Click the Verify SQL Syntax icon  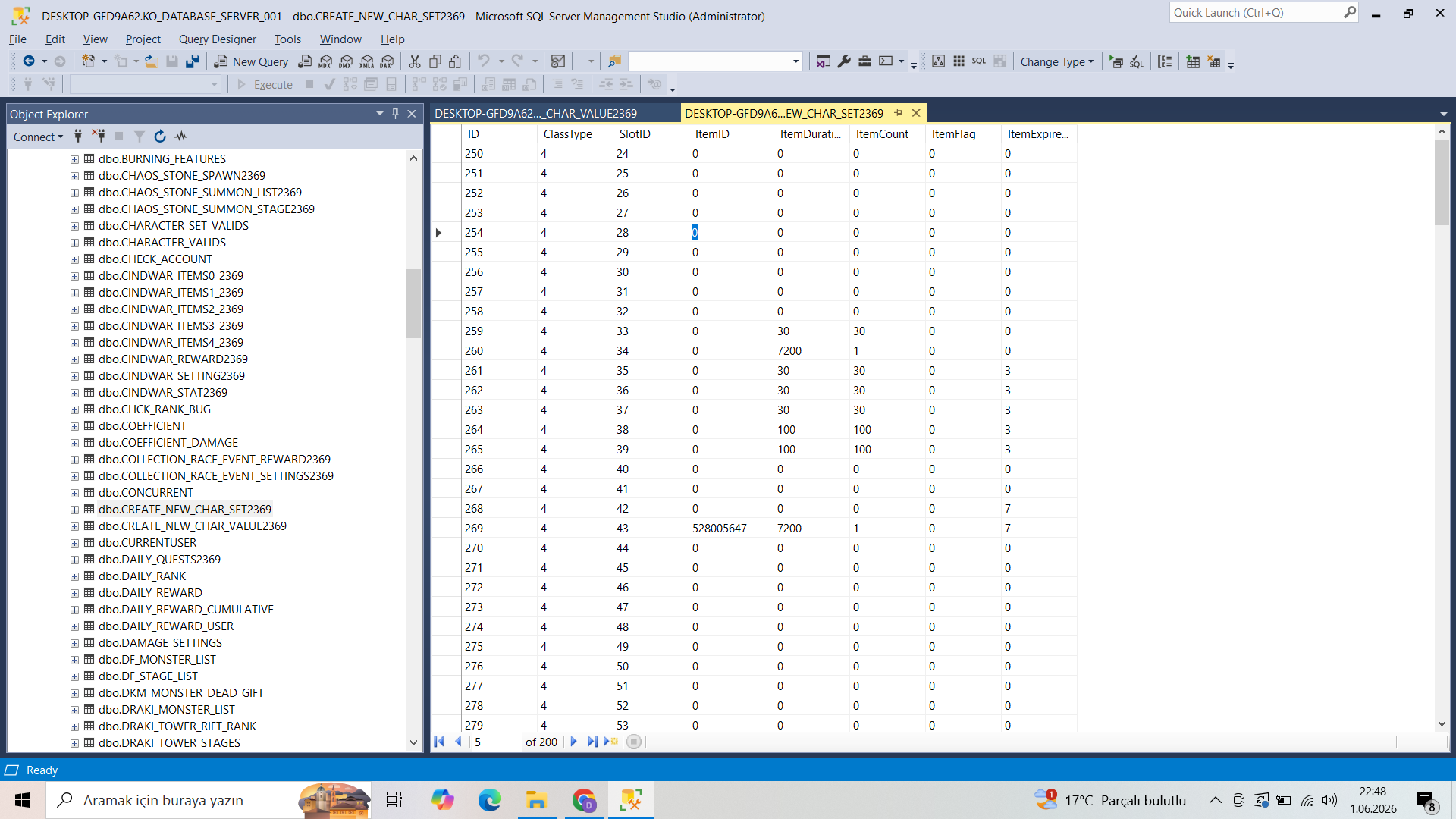[x=1136, y=61]
